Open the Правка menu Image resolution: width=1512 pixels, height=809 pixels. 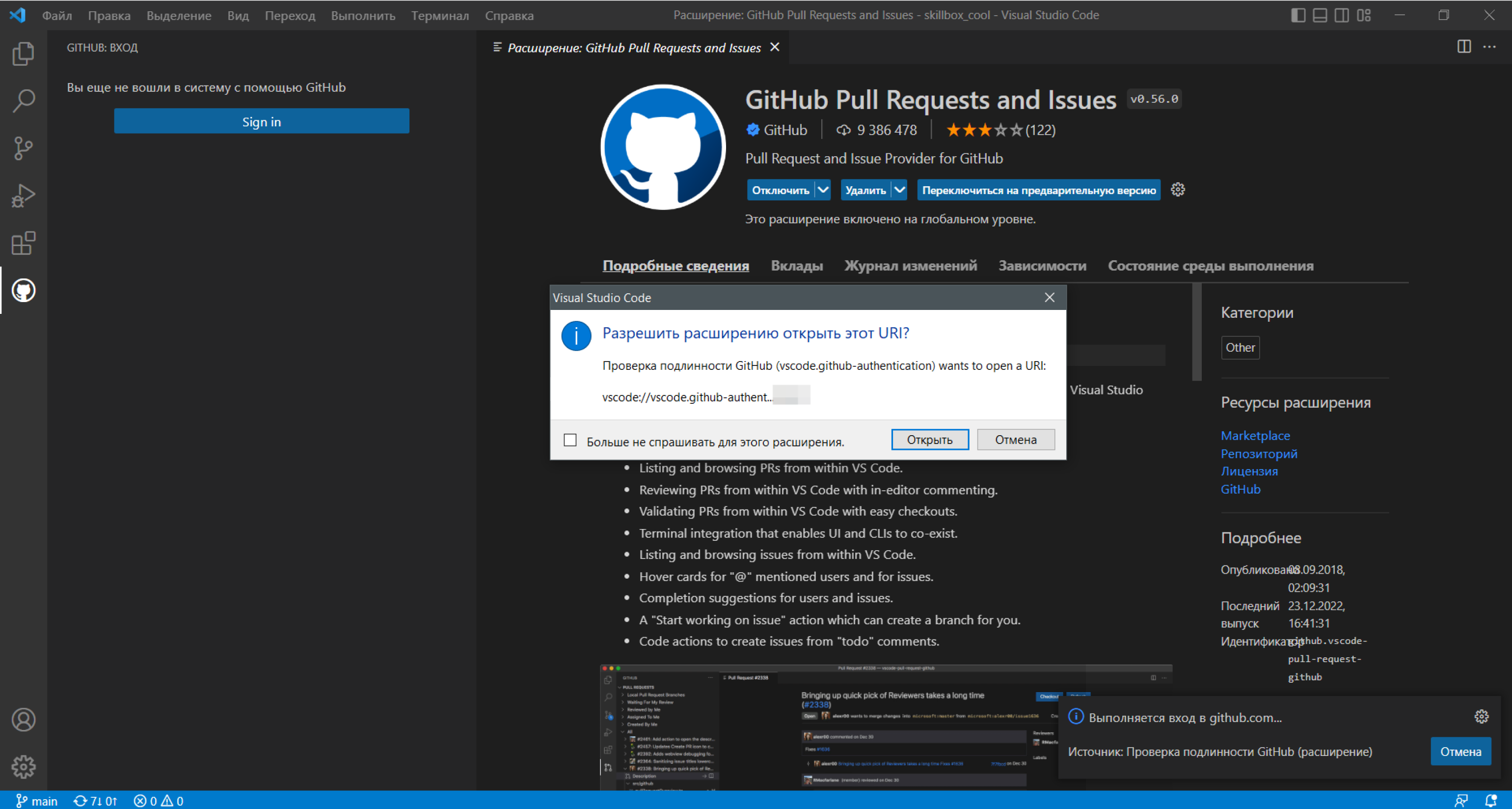(109, 15)
